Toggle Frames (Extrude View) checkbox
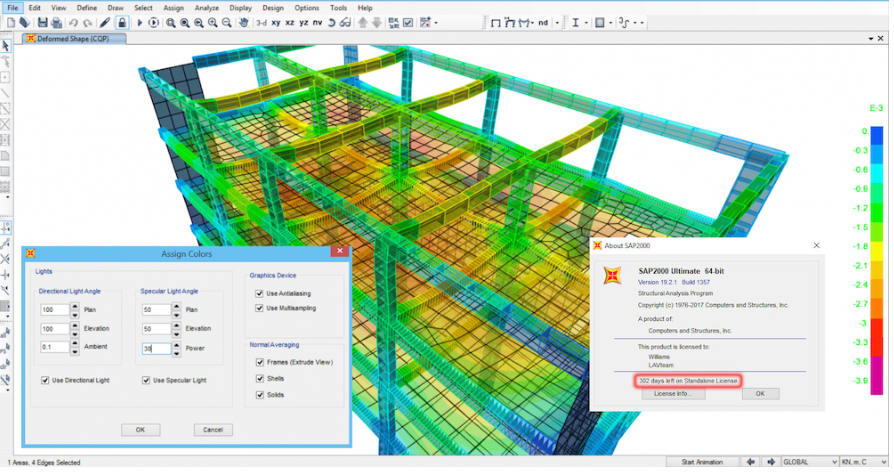This screenshot has width=894, height=472. 260,362
